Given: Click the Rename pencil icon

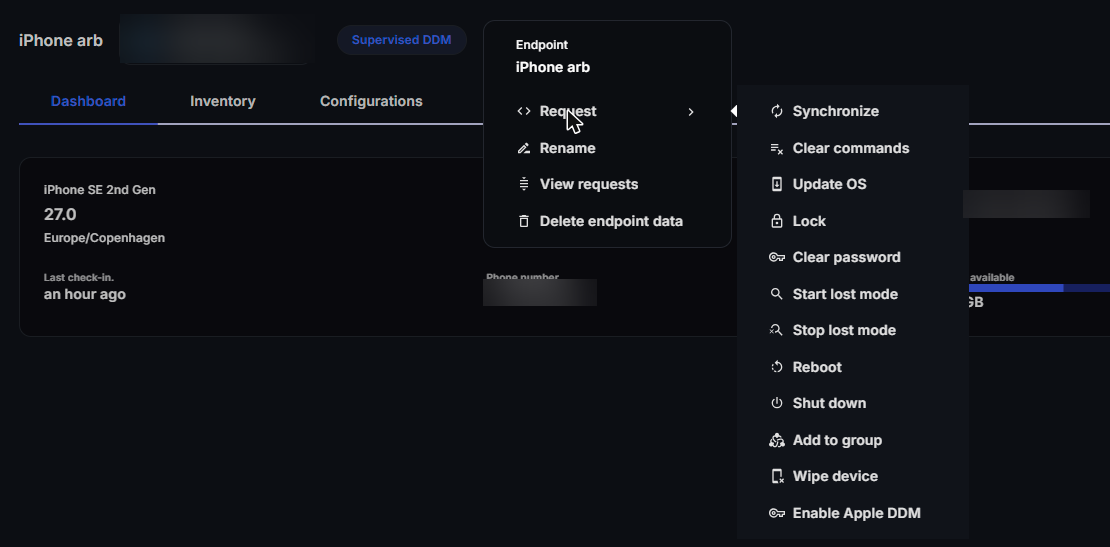Looking at the screenshot, I should (524, 148).
